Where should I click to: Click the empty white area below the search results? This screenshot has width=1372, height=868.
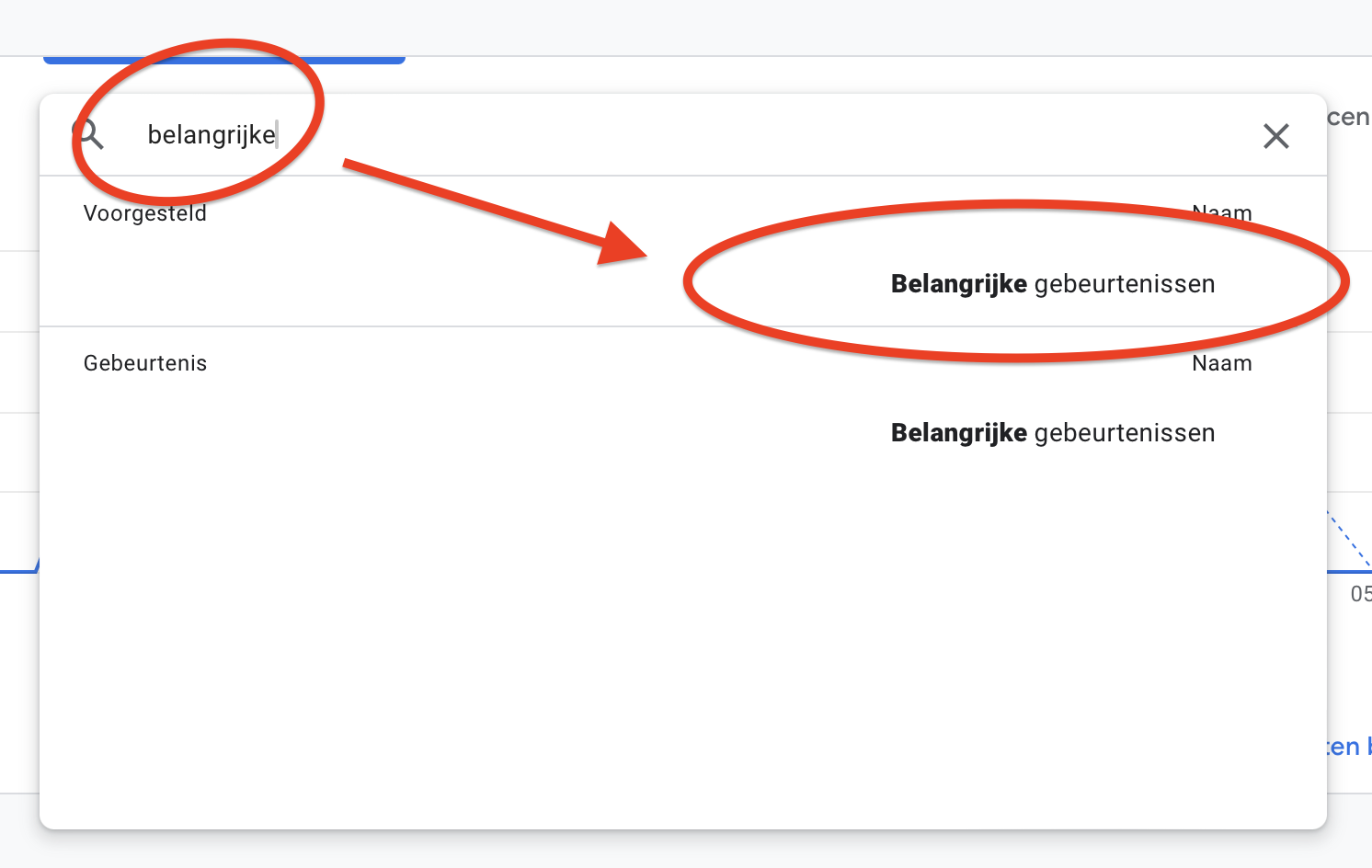point(682,644)
